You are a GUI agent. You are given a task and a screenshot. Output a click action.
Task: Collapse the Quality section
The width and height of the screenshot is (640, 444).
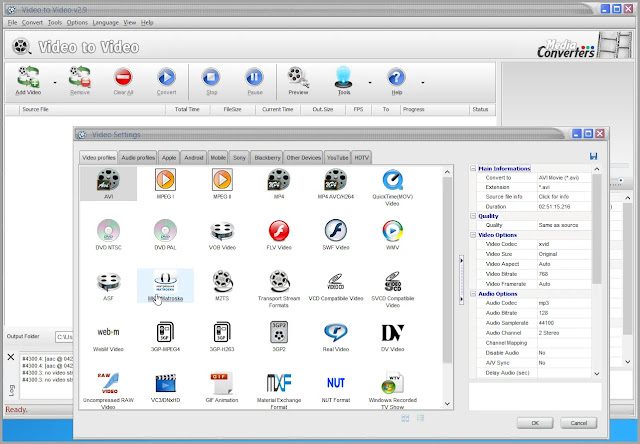pyautogui.click(x=473, y=216)
